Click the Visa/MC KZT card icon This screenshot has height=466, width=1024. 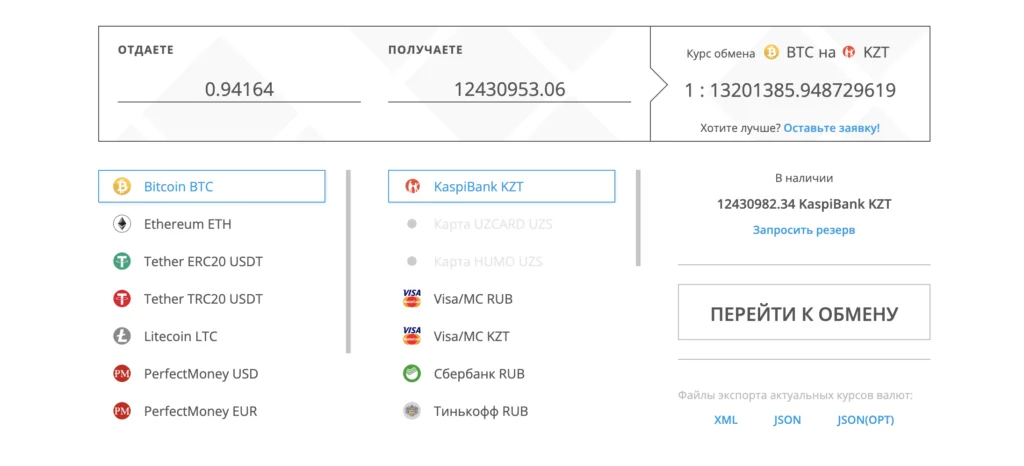(412, 337)
